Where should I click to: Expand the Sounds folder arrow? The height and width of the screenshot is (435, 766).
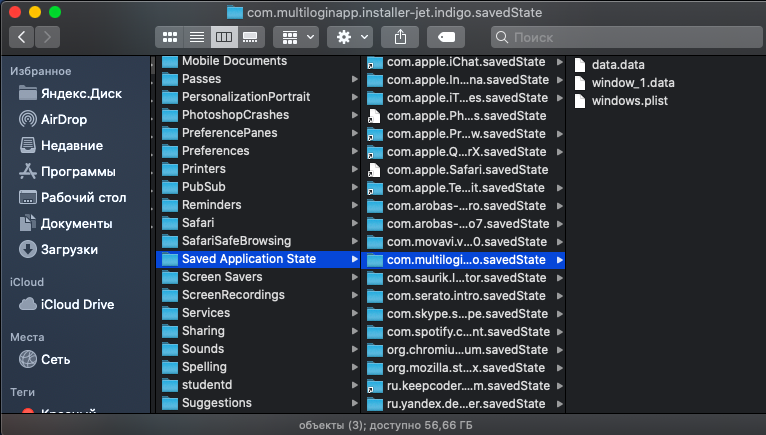click(x=355, y=349)
